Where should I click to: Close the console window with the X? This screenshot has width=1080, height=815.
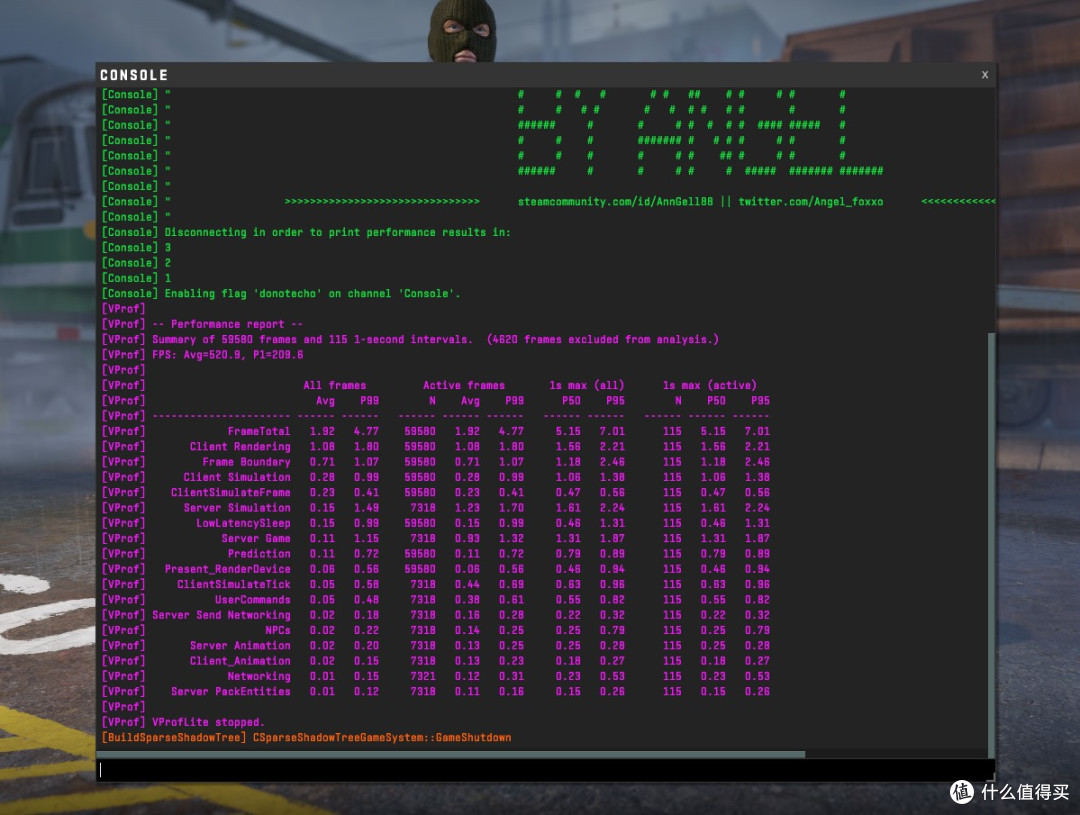[x=984, y=74]
